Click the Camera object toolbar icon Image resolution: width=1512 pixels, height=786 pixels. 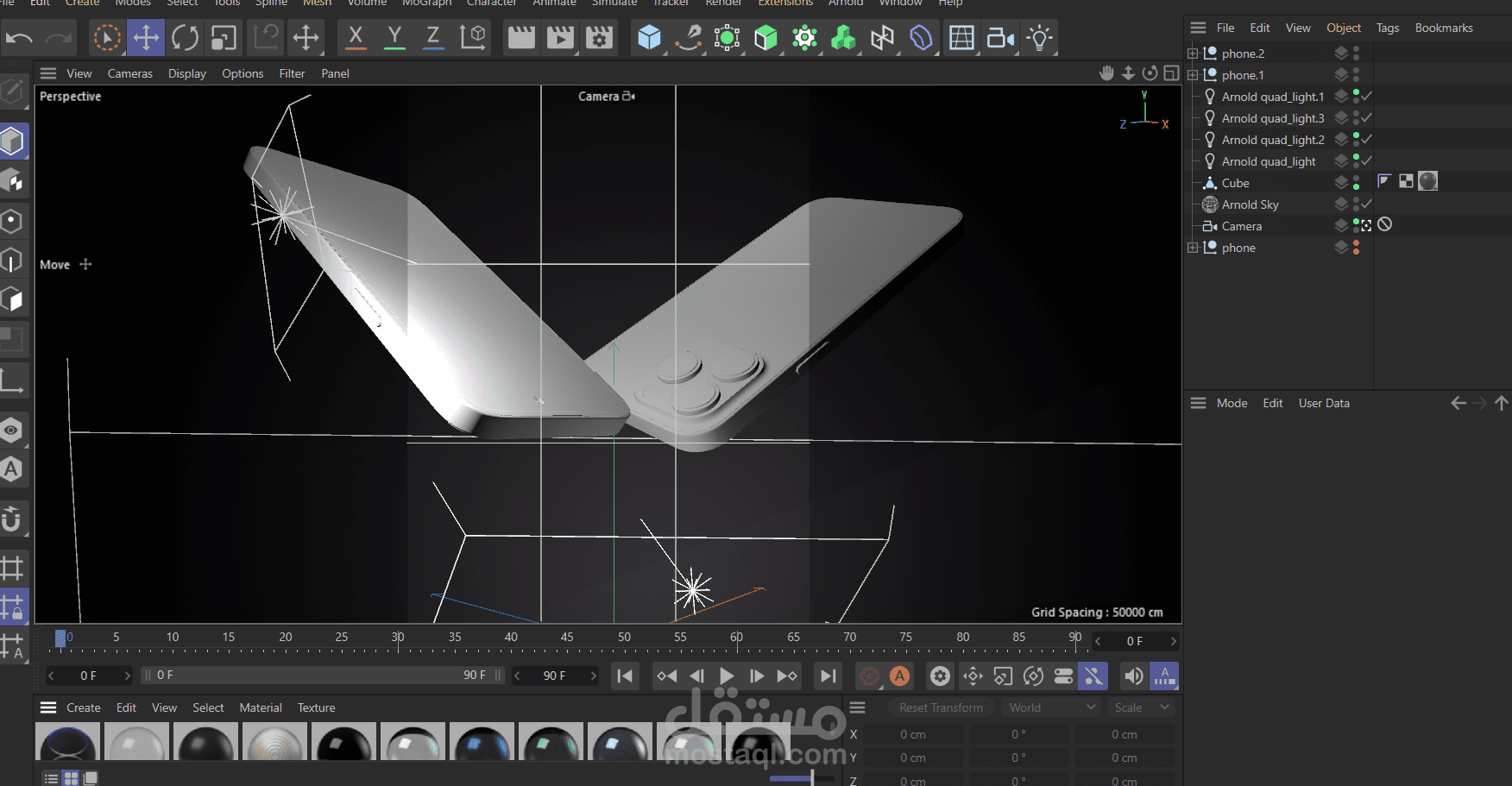[1000, 38]
